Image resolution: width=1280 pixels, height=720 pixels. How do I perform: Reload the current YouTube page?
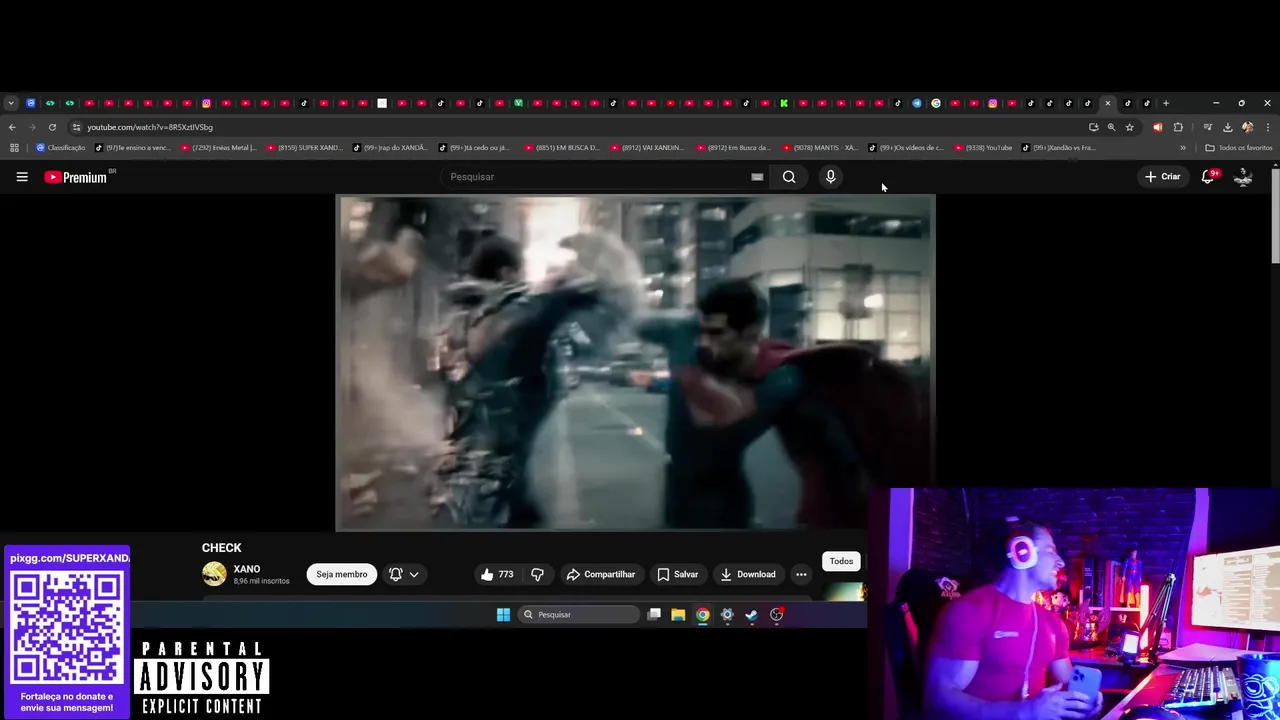(x=52, y=127)
